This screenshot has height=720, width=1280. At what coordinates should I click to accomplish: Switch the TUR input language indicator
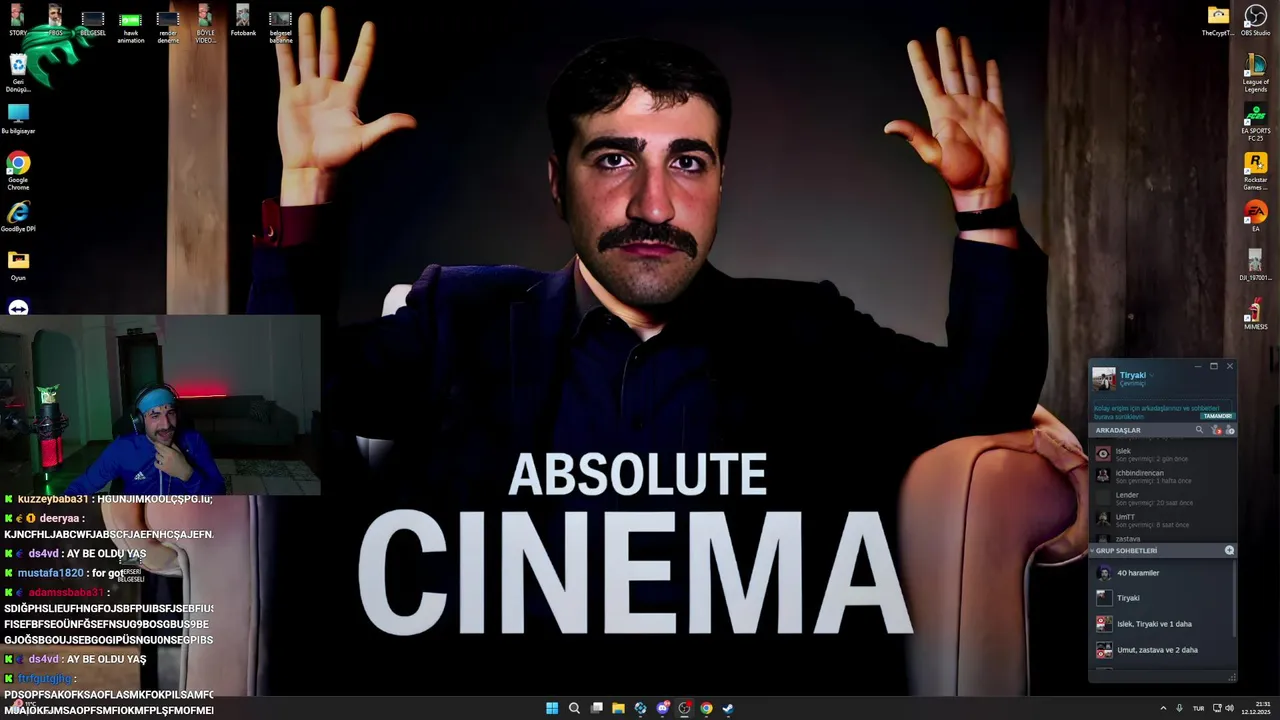click(x=1198, y=708)
